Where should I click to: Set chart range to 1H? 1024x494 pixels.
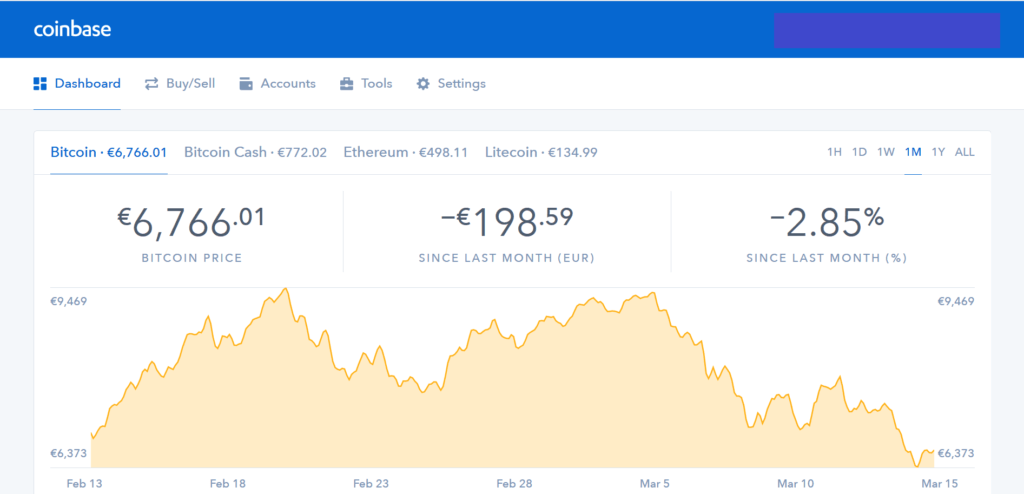835,152
